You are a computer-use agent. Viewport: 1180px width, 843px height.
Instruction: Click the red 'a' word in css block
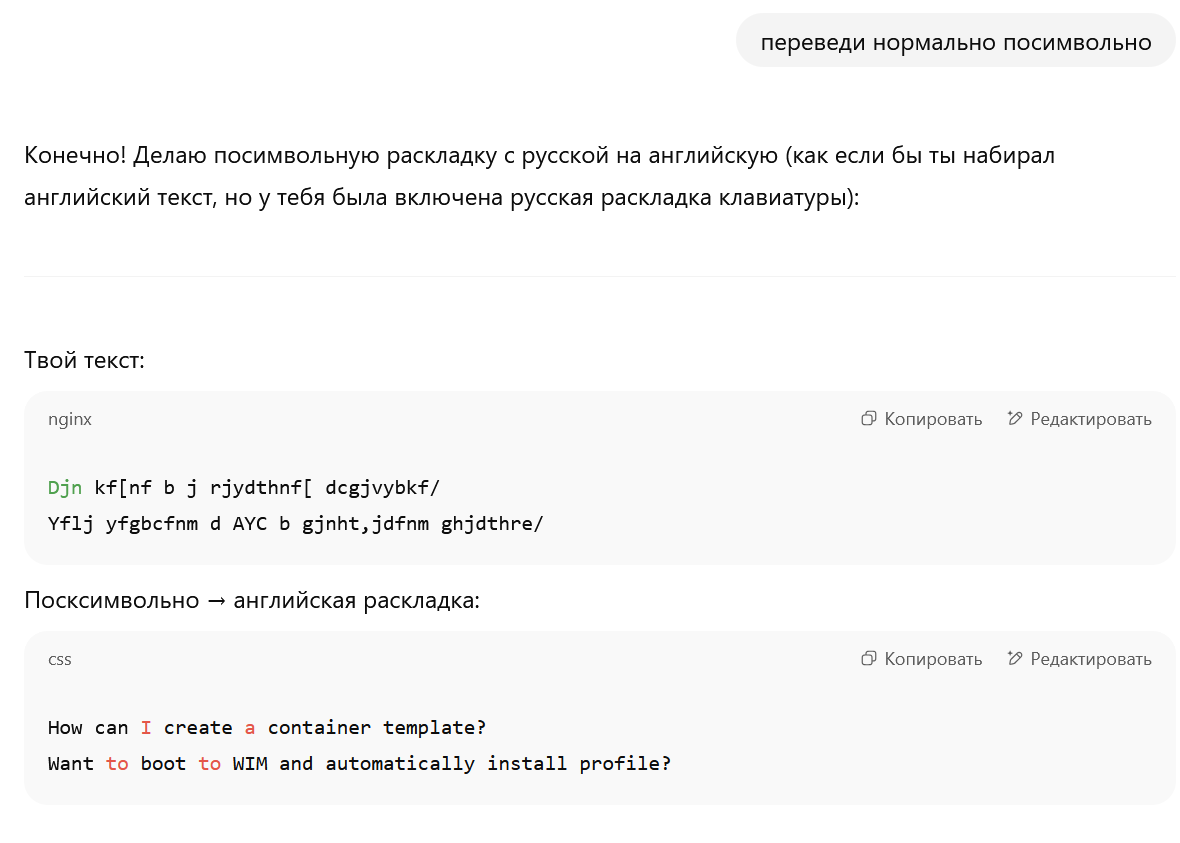coord(250,728)
